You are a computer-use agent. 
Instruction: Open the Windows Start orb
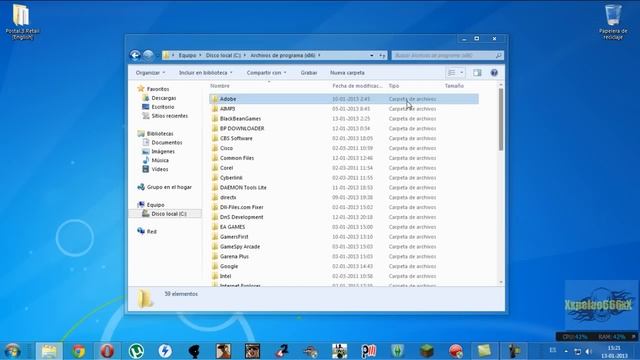click(x=13, y=351)
